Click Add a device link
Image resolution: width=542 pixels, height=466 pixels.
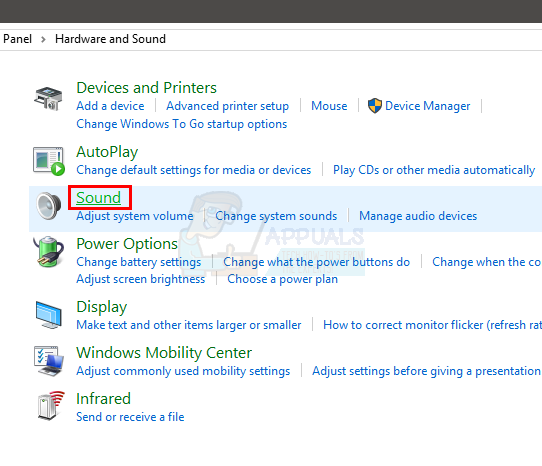coord(110,106)
